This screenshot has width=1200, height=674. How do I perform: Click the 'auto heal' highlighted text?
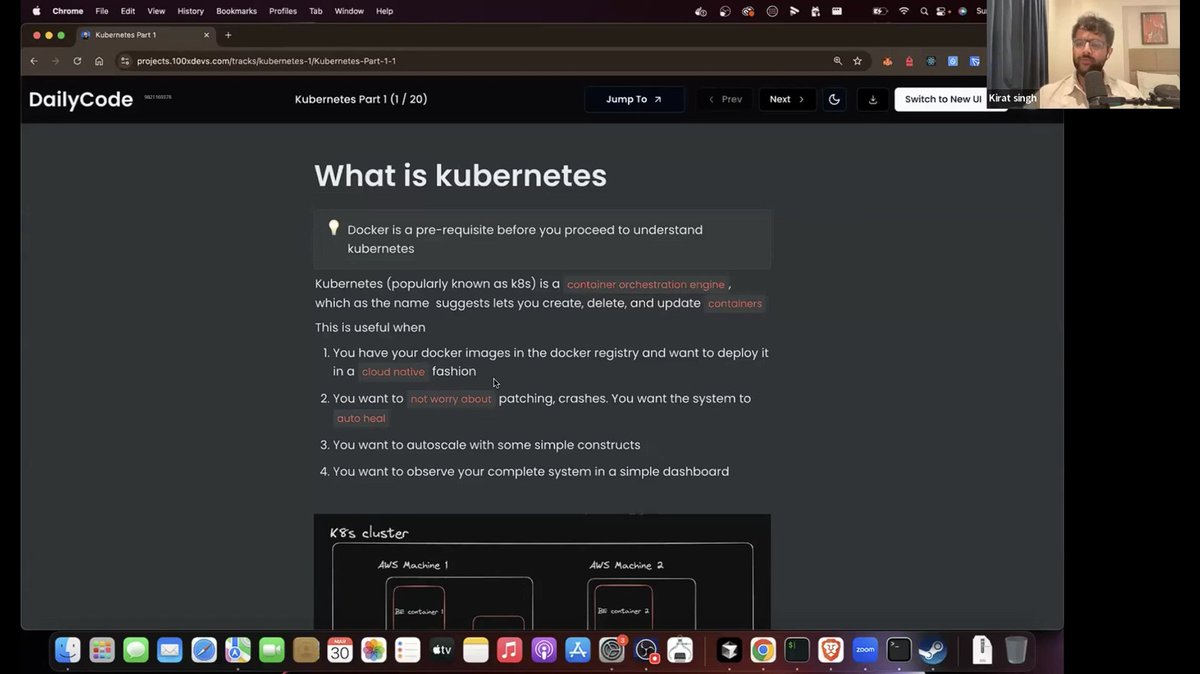click(361, 419)
